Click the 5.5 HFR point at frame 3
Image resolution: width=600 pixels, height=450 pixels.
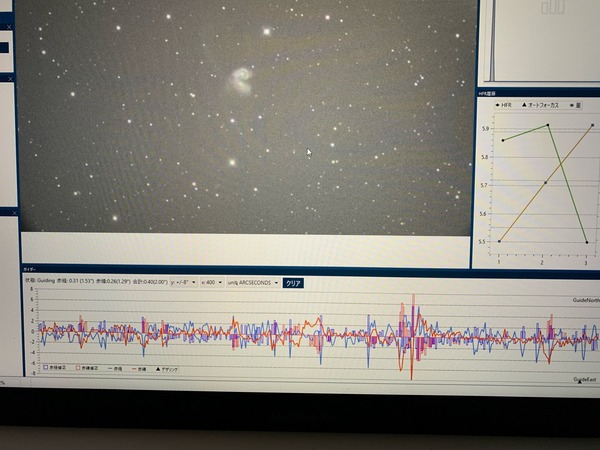coord(587,242)
